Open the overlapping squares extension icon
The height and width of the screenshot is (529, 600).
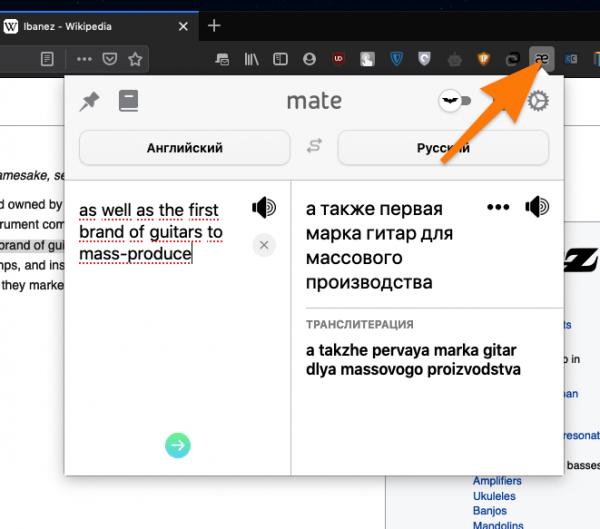pyautogui.click(x=513, y=59)
